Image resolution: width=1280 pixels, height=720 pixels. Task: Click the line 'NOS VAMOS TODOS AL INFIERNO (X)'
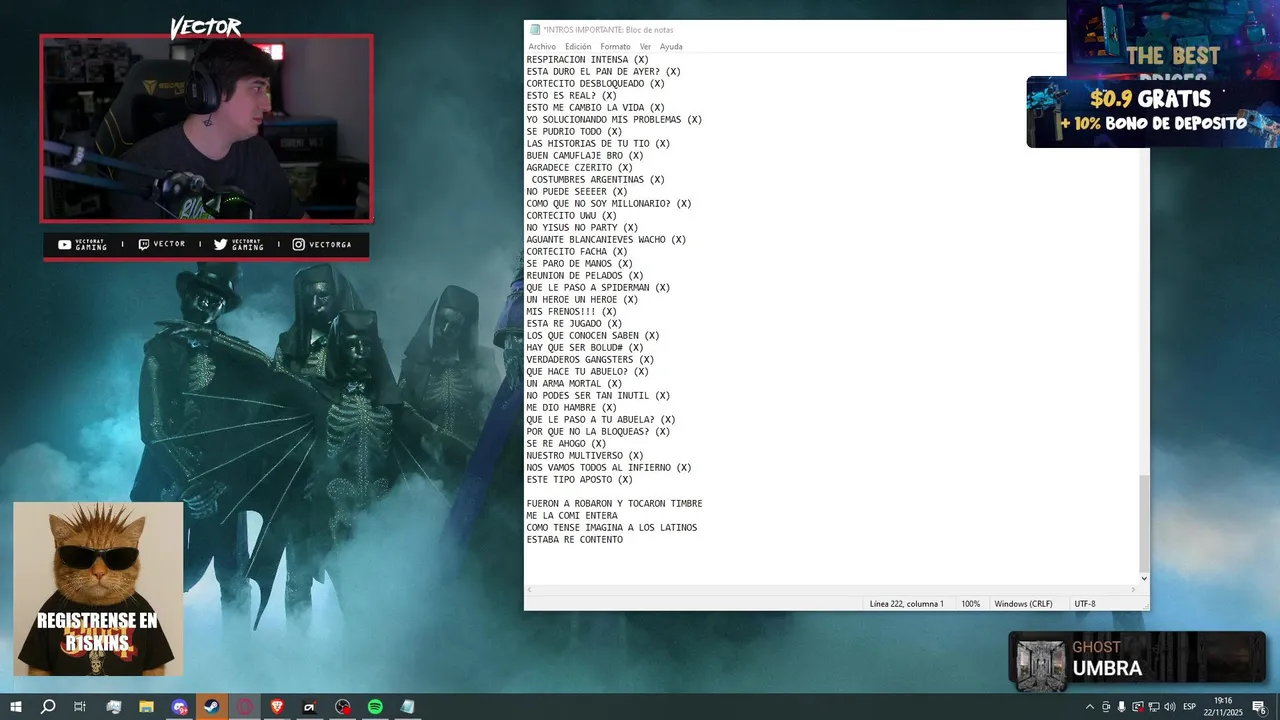click(x=609, y=468)
